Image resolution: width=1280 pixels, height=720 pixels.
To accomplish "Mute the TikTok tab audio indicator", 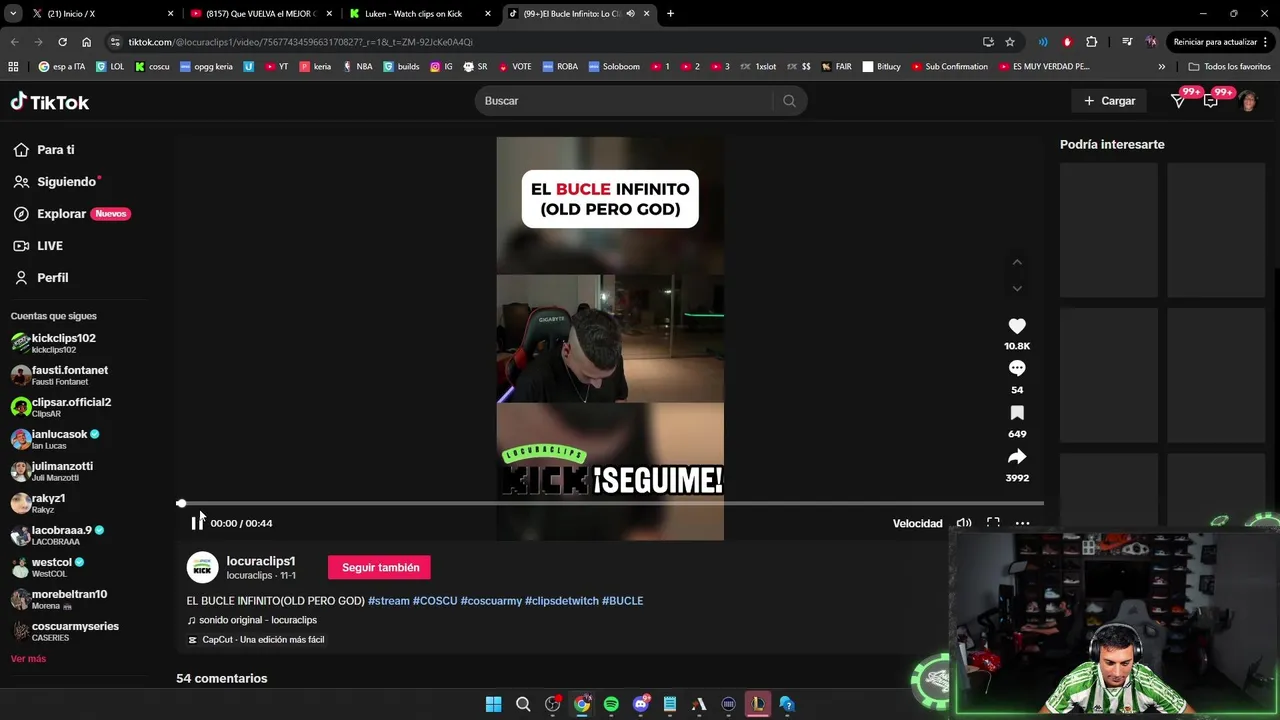I will tap(631, 14).
